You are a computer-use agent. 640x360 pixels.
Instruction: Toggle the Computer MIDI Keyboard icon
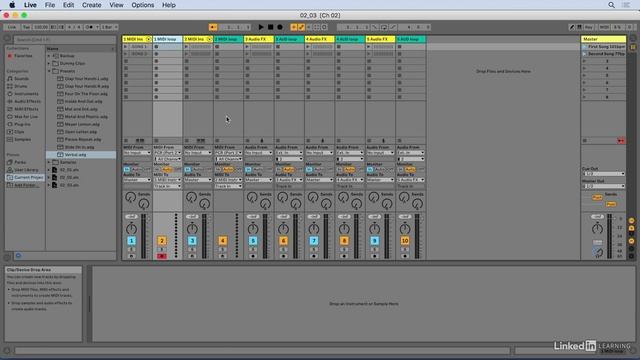(580, 27)
